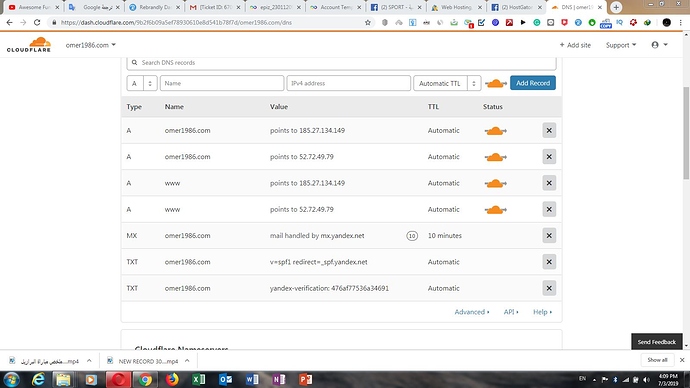Open the Support menu
Image resolution: width=690 pixels, height=388 pixels.
pyautogui.click(x=620, y=45)
